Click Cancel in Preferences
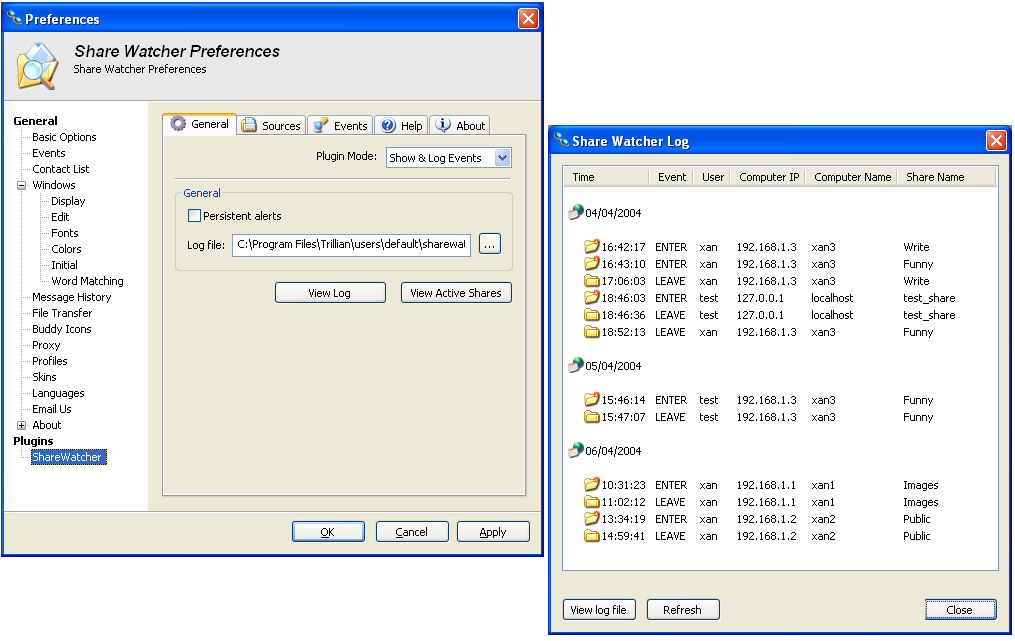This screenshot has height=641, width=1015. pyautogui.click(x=412, y=532)
